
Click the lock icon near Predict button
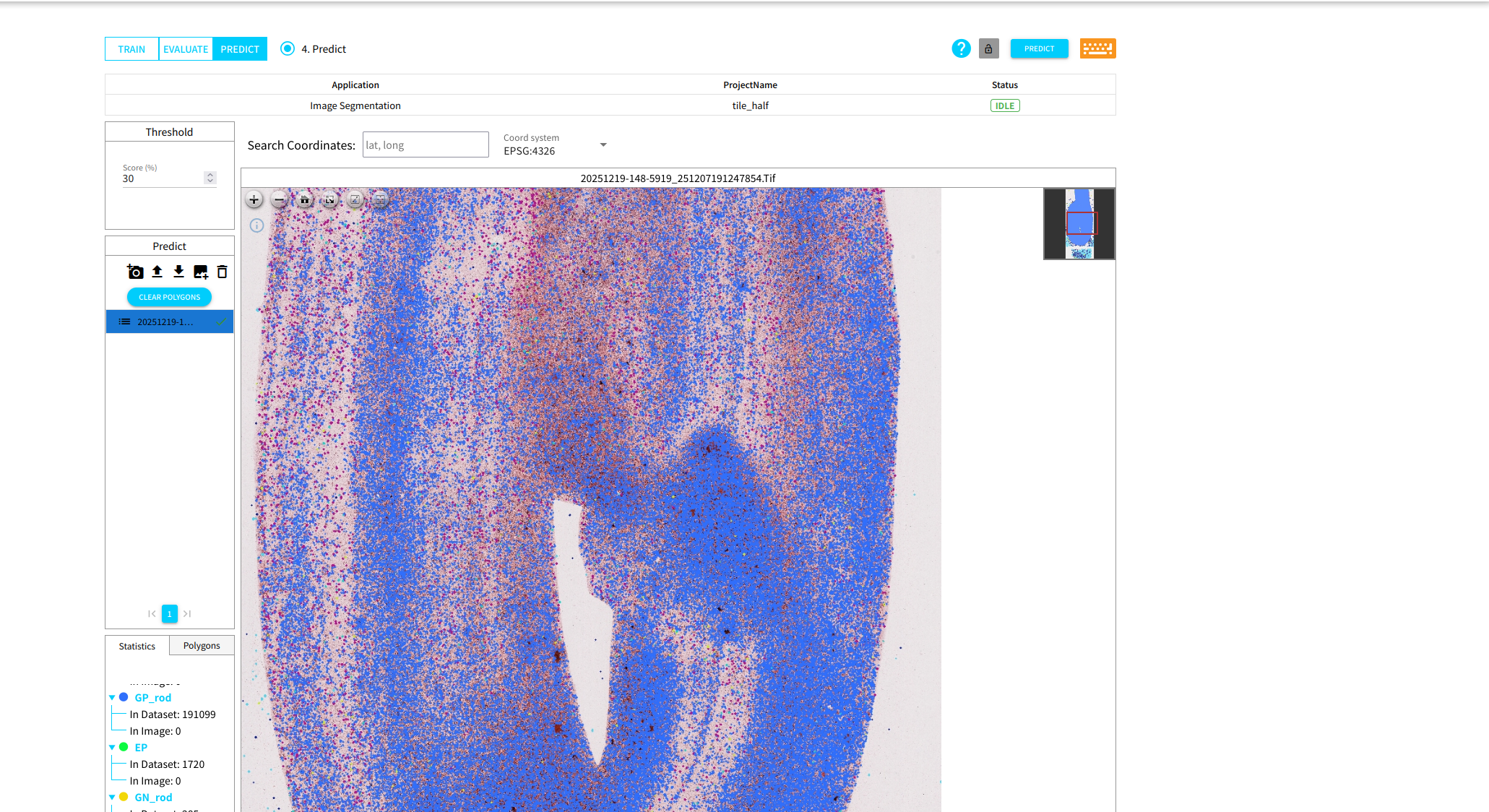(x=988, y=48)
